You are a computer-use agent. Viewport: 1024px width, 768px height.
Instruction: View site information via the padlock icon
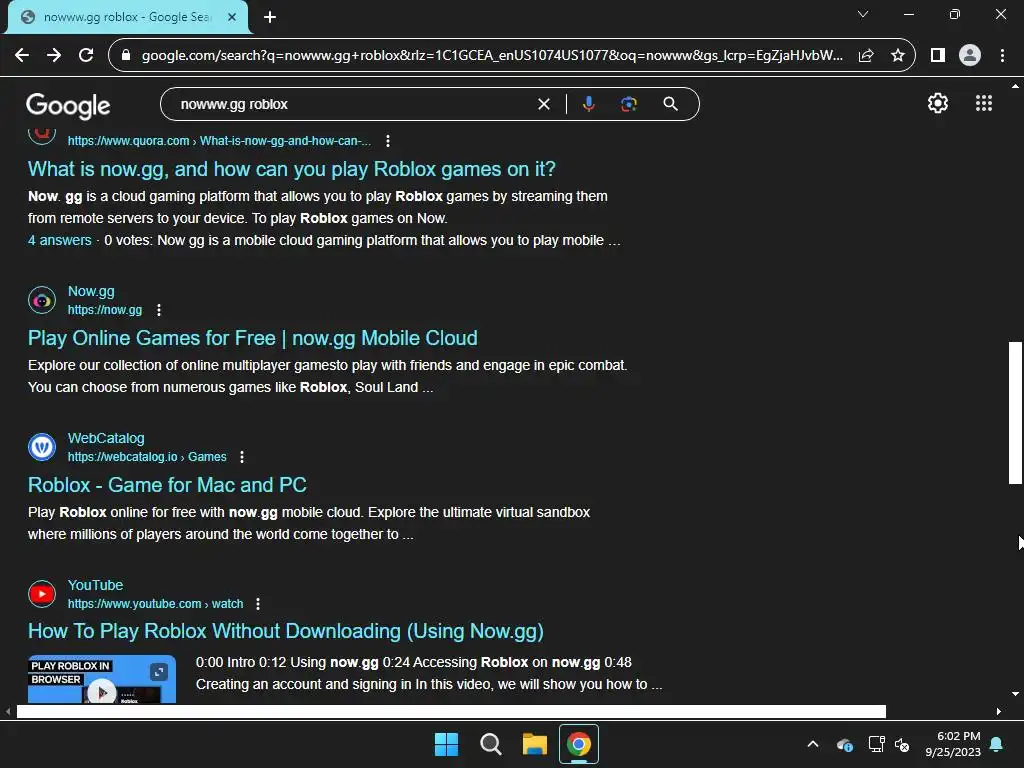coord(127,56)
